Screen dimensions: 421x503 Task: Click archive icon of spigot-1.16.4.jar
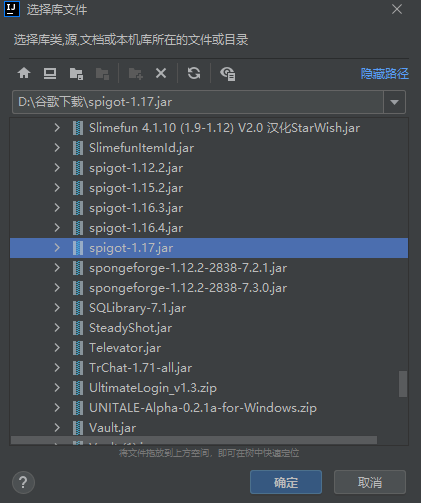click(78, 228)
